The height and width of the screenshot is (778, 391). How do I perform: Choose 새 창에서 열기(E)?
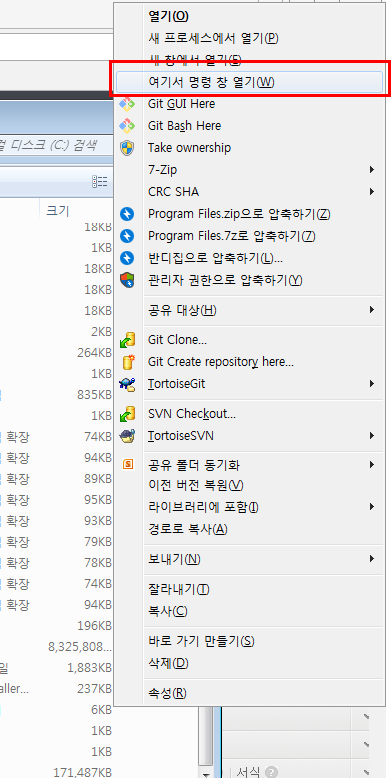(x=250, y=61)
